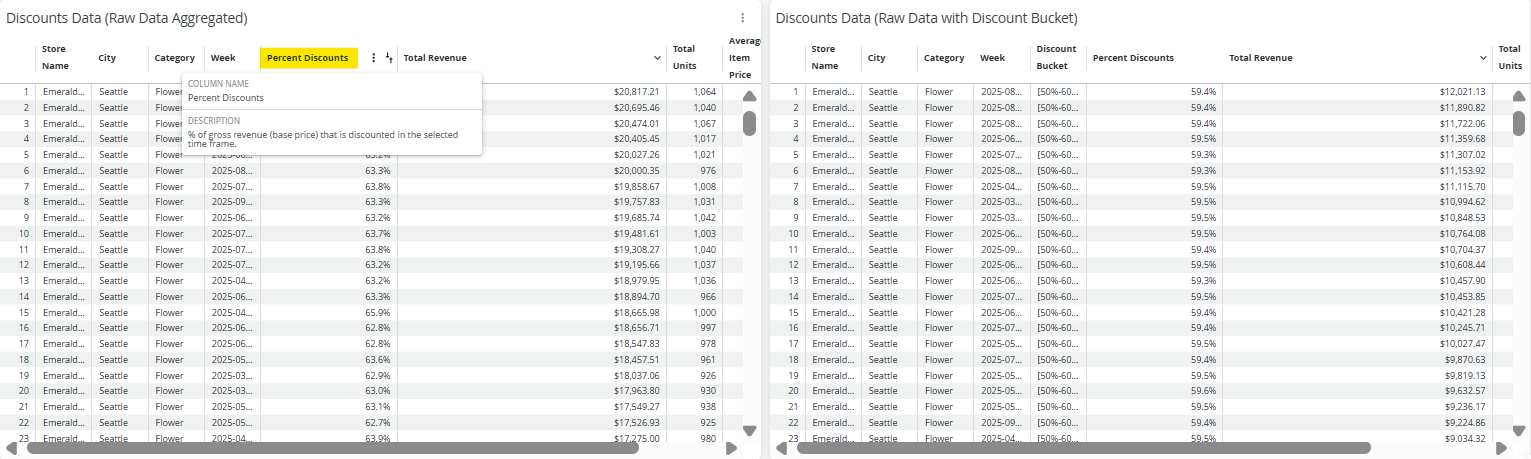Click left arrow of left table horizontal scrollbar
The image size is (1531, 459).
pos(12,448)
